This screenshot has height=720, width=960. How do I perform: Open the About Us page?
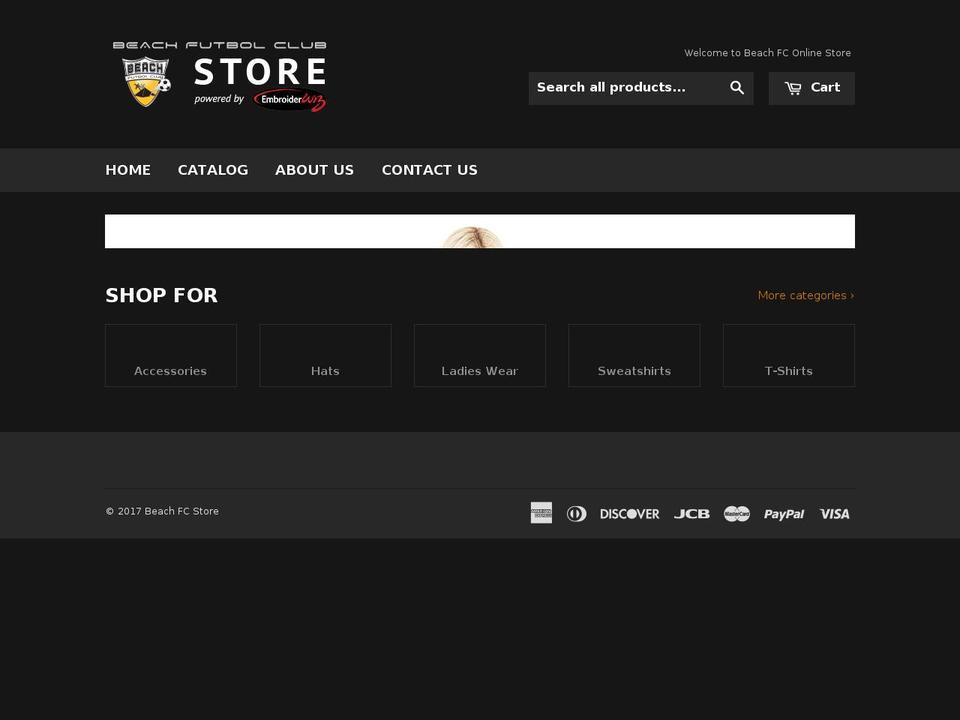(314, 170)
